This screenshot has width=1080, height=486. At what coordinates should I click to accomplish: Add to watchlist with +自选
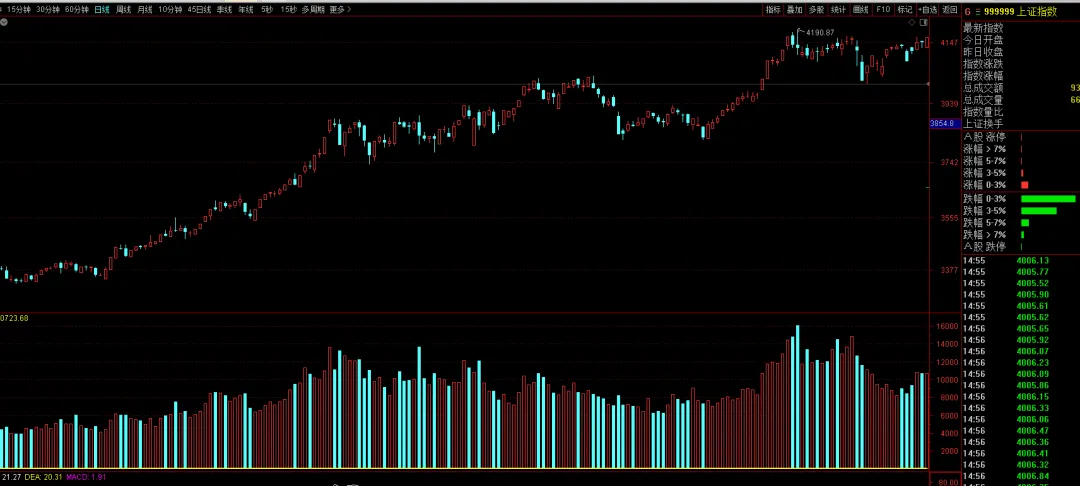(927, 10)
